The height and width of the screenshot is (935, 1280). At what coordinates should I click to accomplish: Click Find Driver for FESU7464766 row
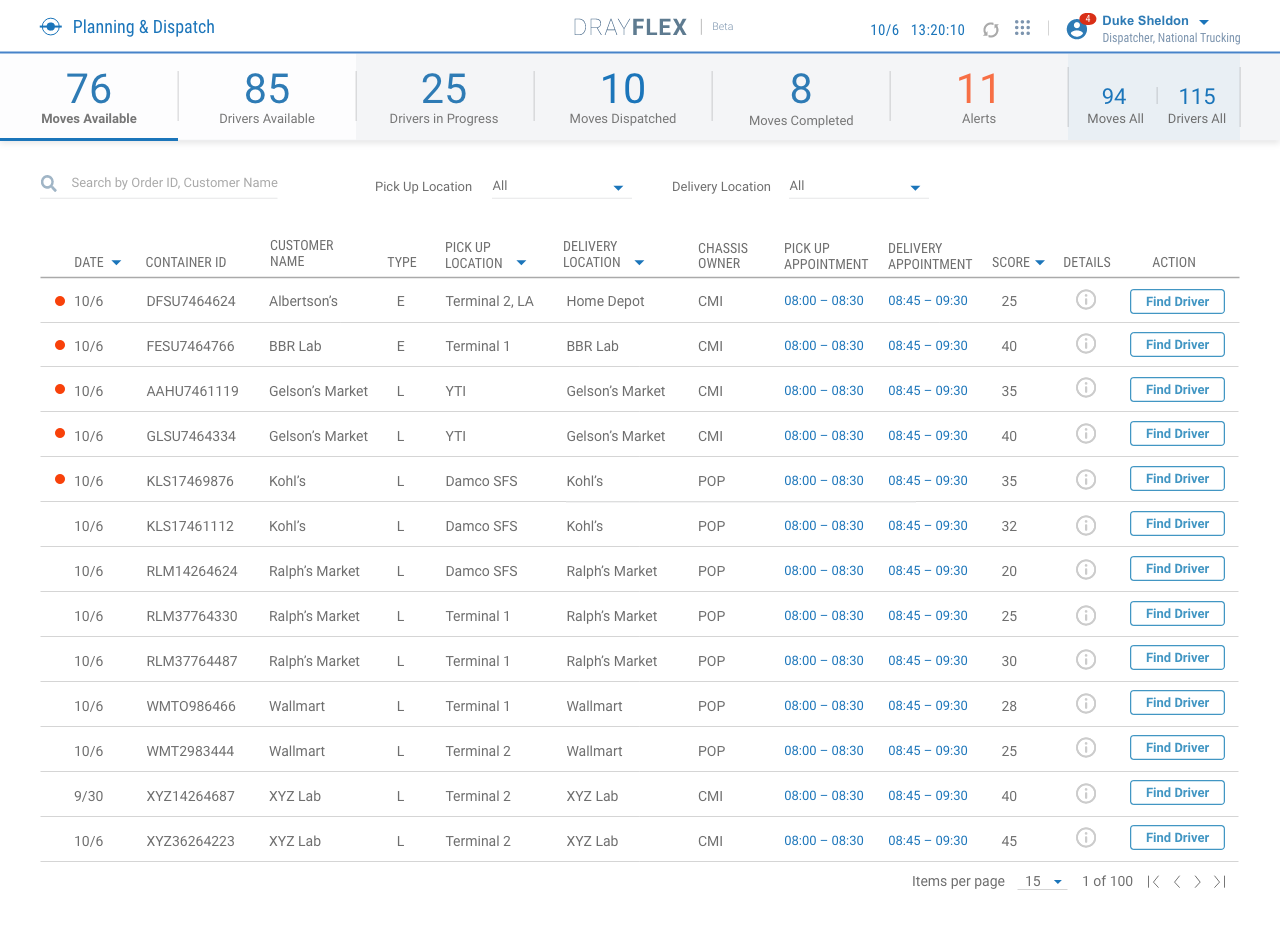click(x=1177, y=345)
